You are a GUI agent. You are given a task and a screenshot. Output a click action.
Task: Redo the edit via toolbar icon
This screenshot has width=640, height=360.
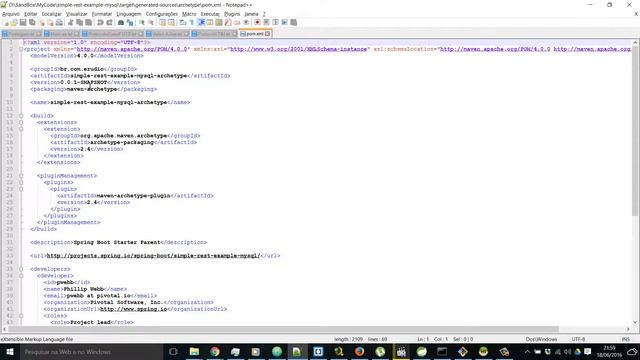(x=109, y=22)
